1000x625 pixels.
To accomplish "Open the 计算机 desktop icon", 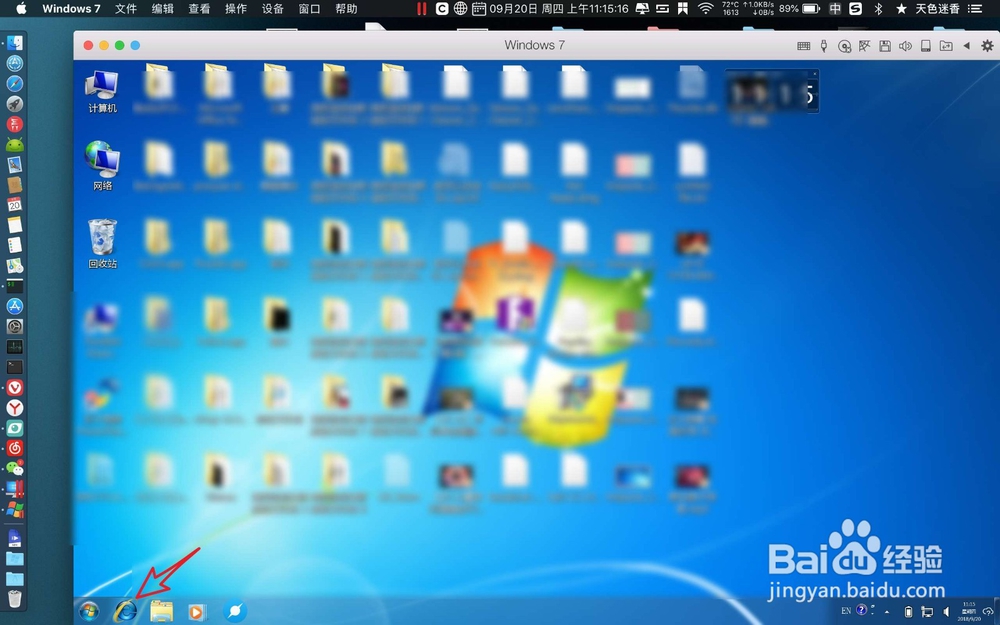I will pyautogui.click(x=102, y=92).
